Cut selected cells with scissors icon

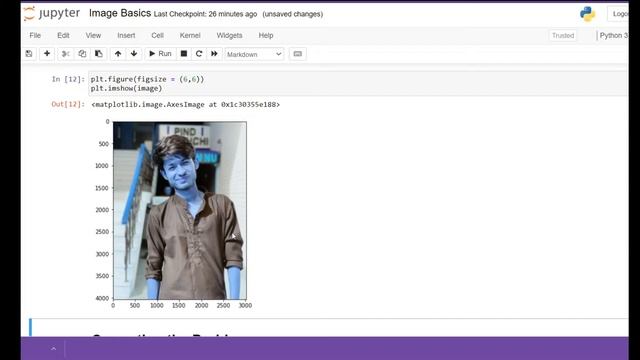tap(66, 54)
